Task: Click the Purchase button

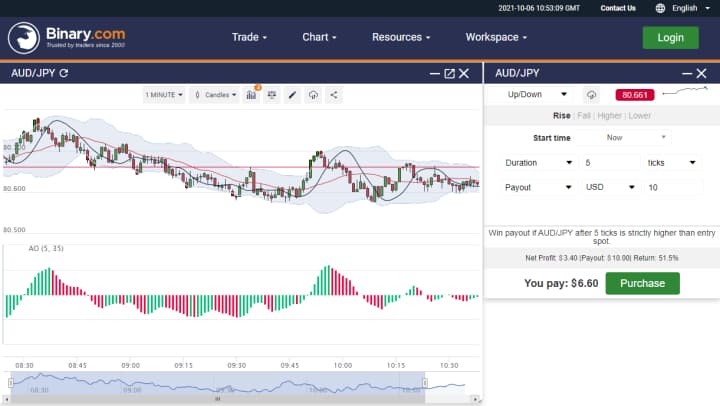Action: tap(642, 283)
